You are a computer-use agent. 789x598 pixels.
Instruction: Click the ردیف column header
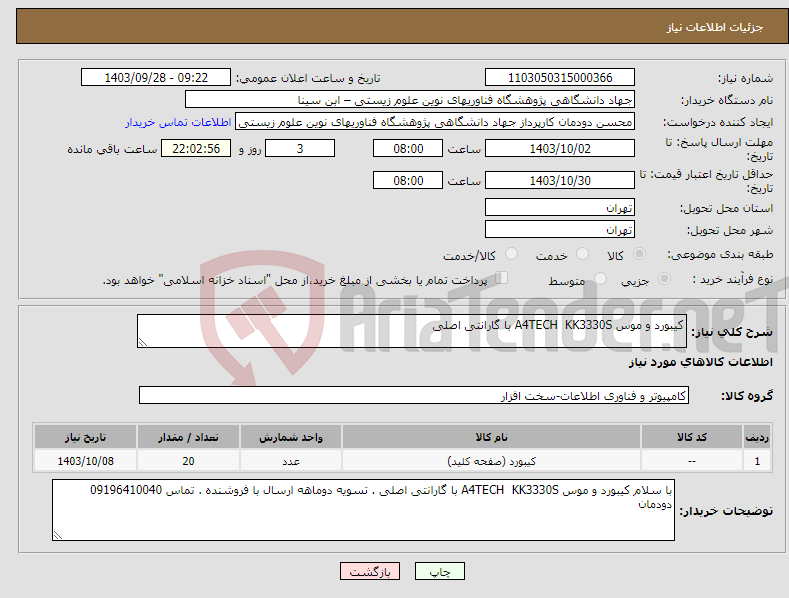(757, 437)
